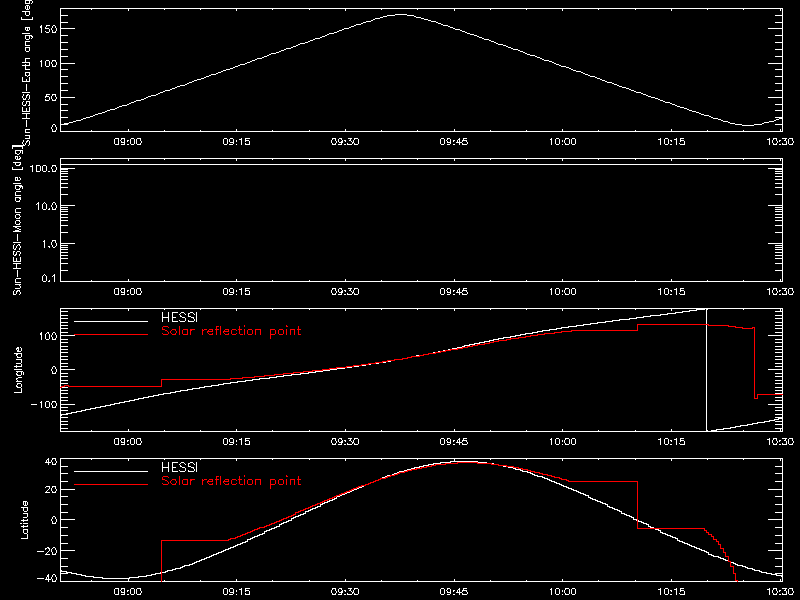
Task: Click the 10.0 tick label on Moon angle plot
Action: coord(46,206)
